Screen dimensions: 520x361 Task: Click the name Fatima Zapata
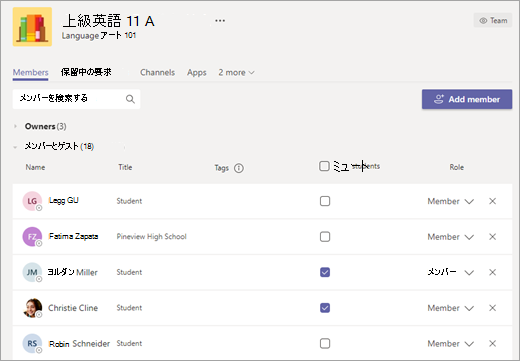tap(73, 236)
